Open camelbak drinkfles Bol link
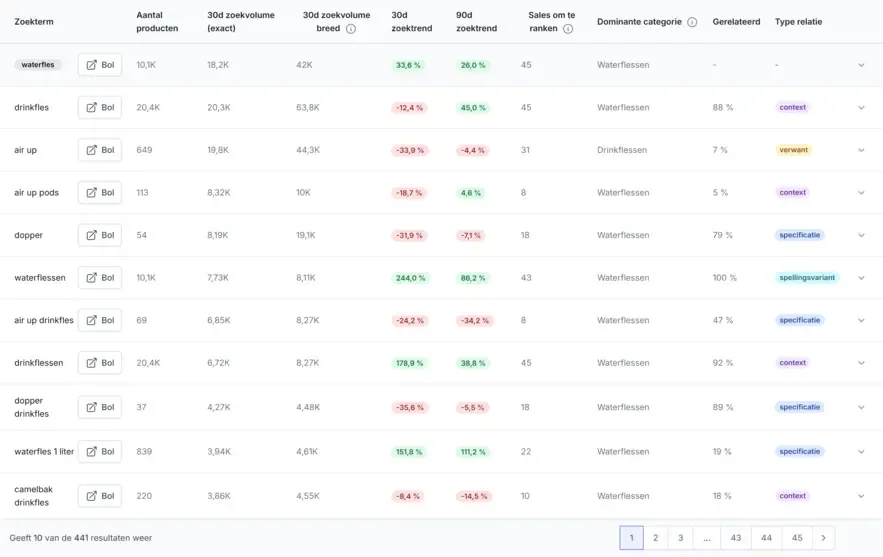Screen dimensions: 883x557 click(x=100, y=496)
